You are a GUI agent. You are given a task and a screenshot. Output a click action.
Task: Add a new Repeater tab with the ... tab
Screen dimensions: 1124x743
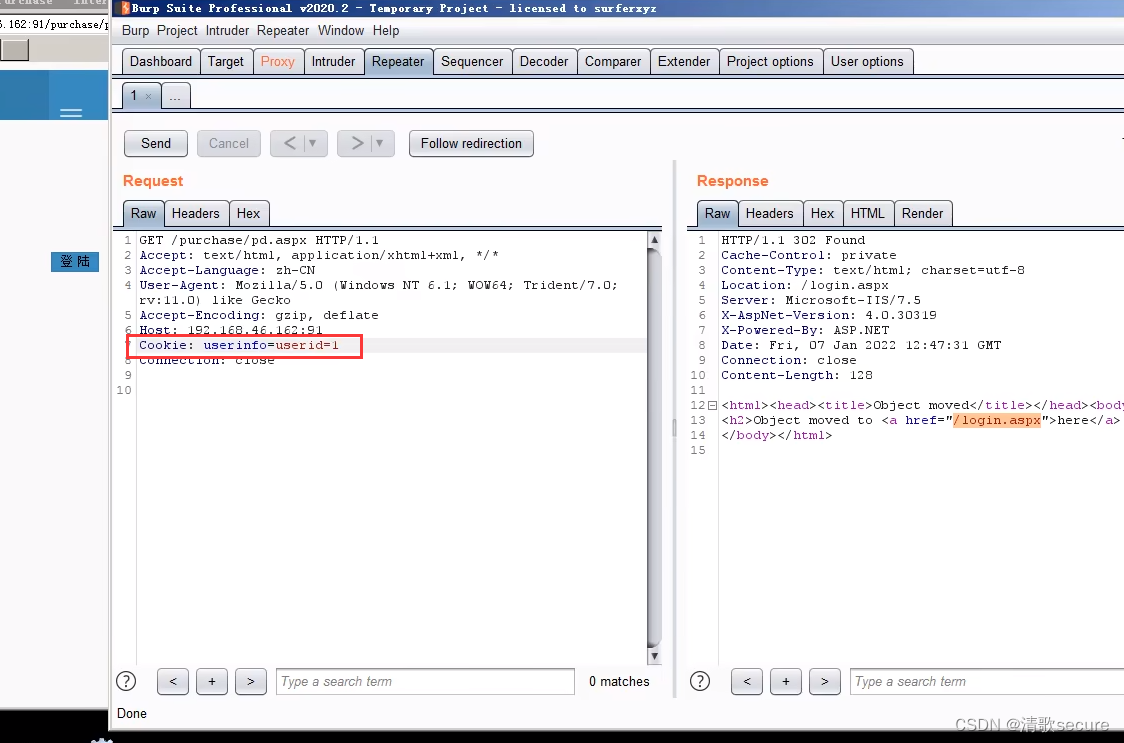point(176,96)
